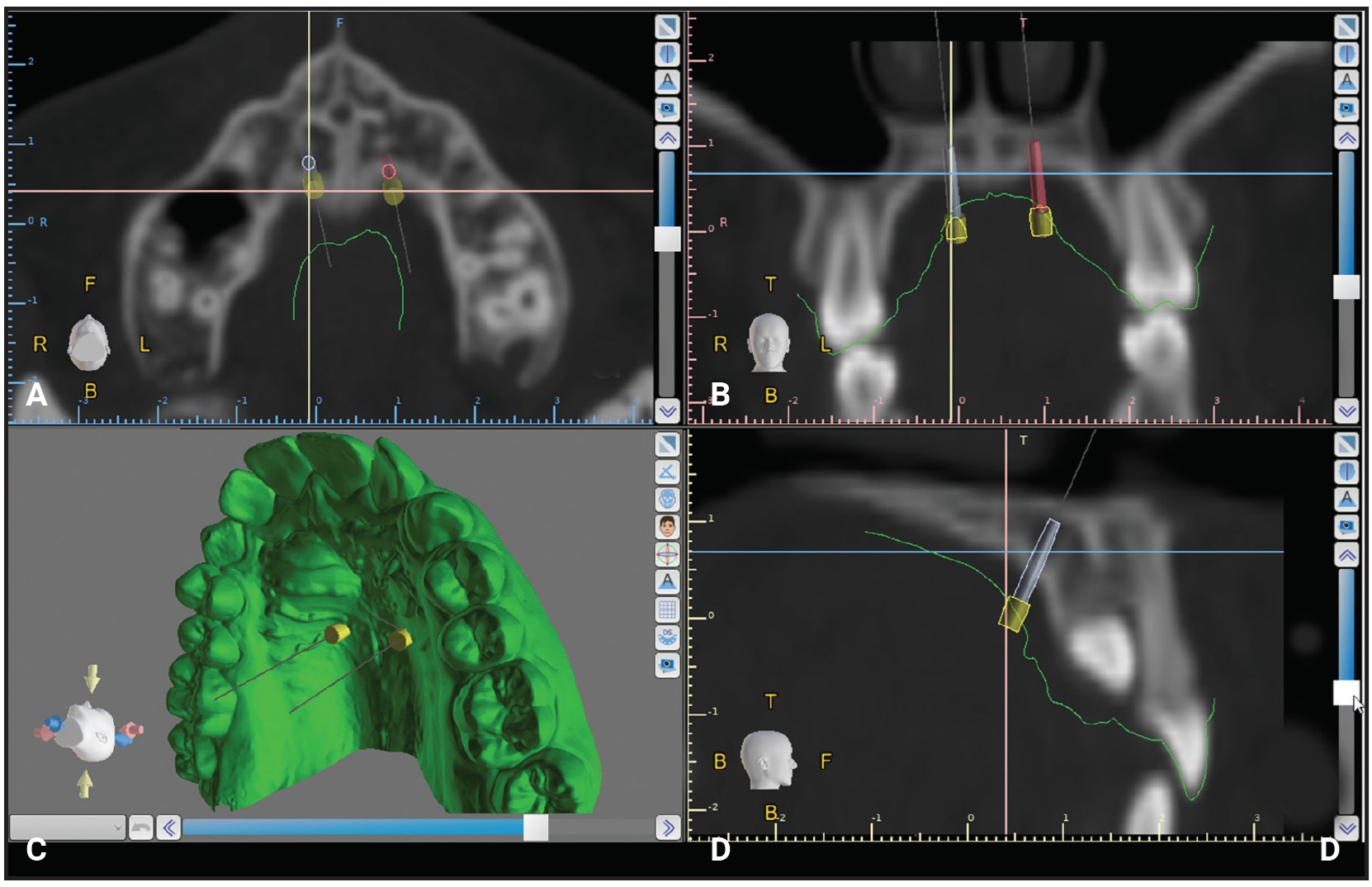The height and width of the screenshot is (887, 1372).
Task: Click double-right chevron at 3D slider end
Action: 667,828
